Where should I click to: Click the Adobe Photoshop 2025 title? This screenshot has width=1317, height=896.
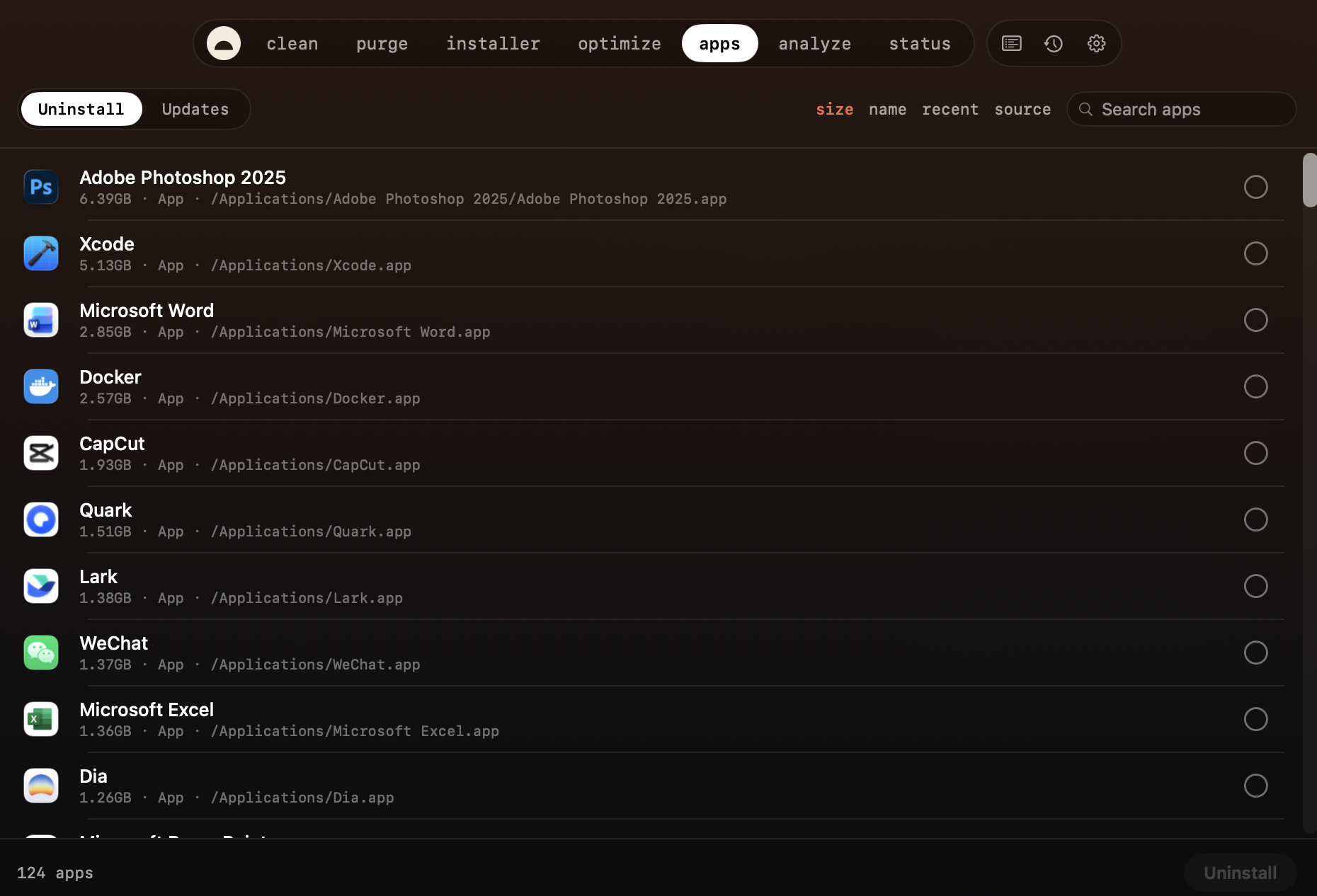pyautogui.click(x=183, y=177)
